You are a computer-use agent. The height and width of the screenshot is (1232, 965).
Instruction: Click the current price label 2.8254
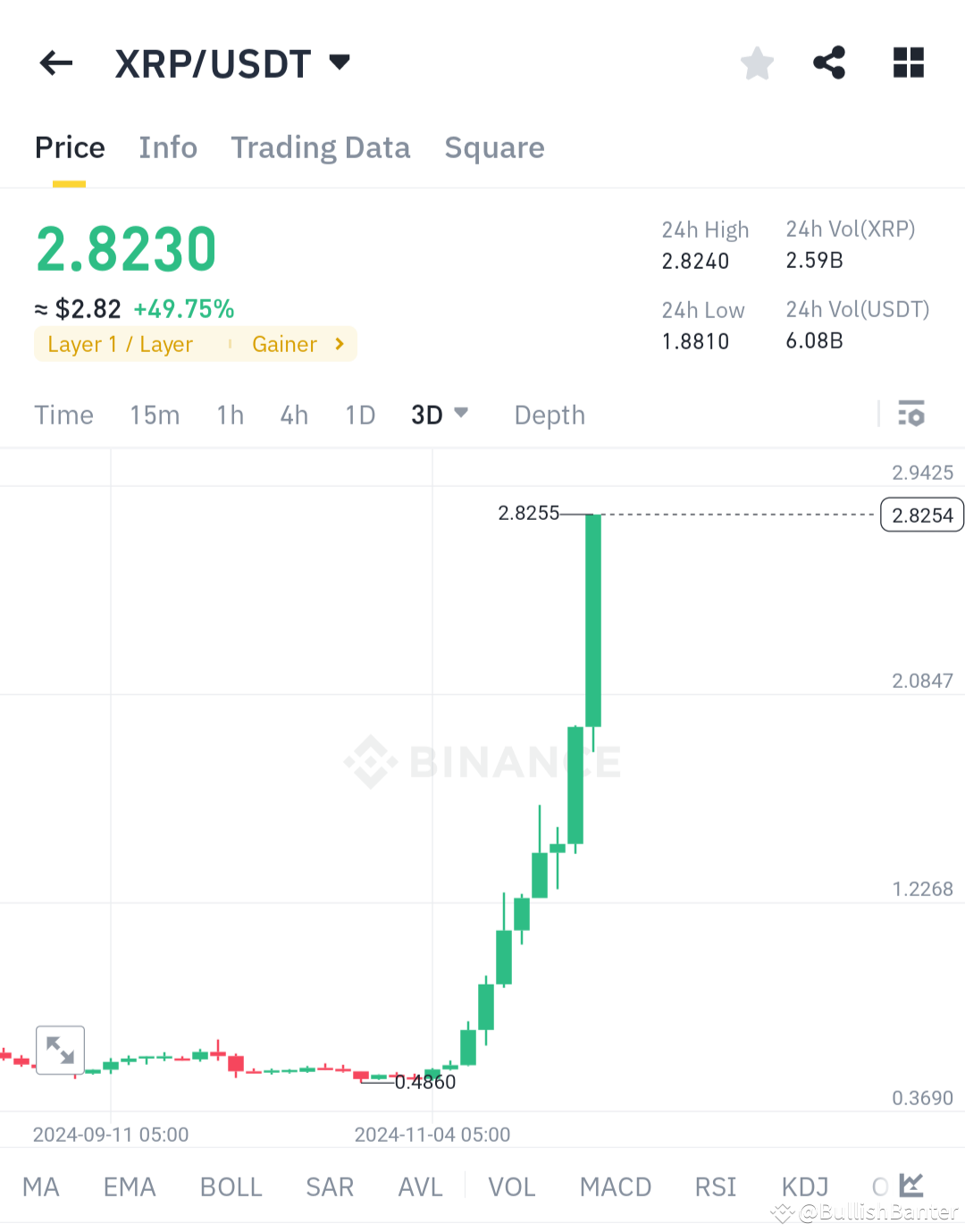point(921,515)
